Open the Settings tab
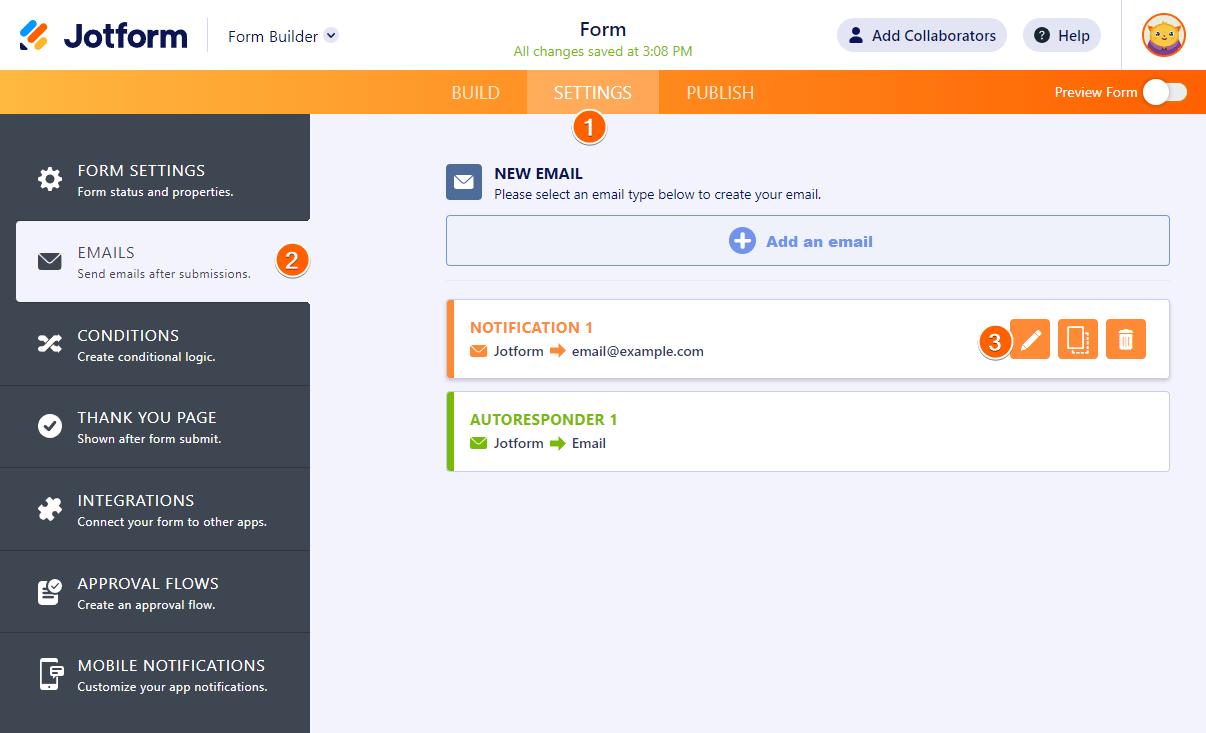This screenshot has width=1206, height=733. [592, 93]
